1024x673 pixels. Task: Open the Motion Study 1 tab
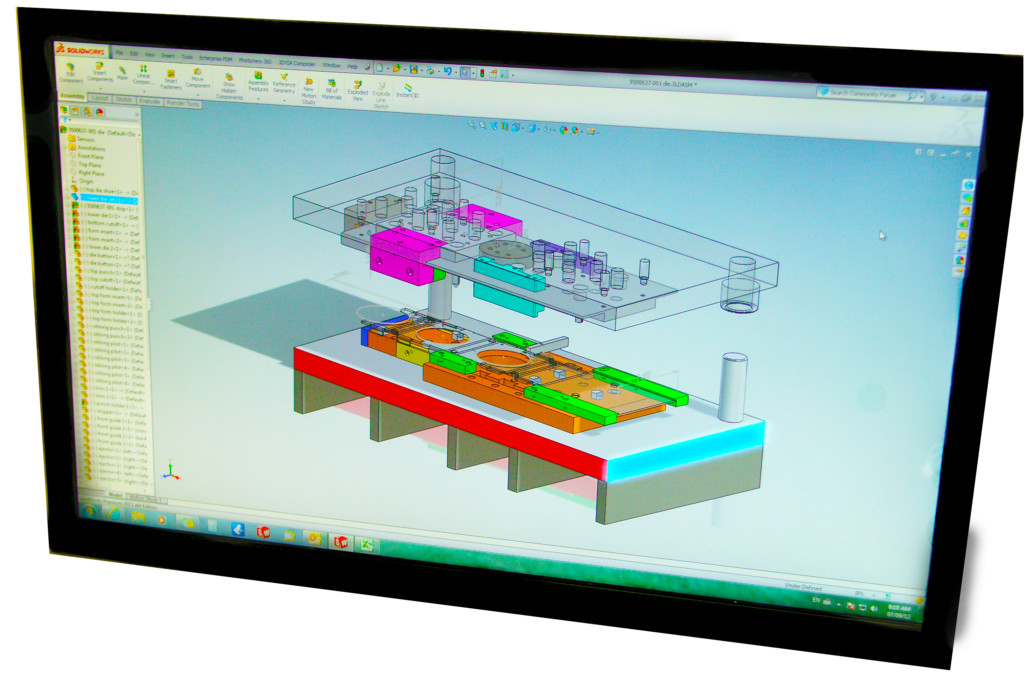tap(147, 499)
